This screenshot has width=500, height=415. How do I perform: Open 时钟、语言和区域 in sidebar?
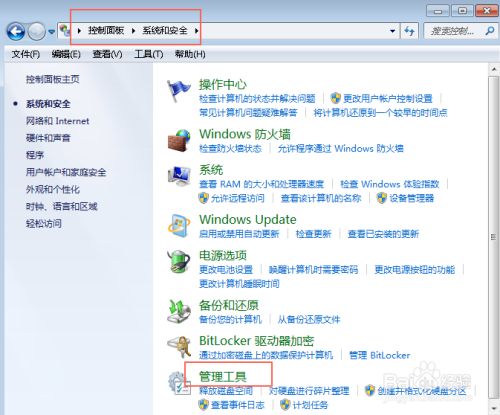(62, 207)
